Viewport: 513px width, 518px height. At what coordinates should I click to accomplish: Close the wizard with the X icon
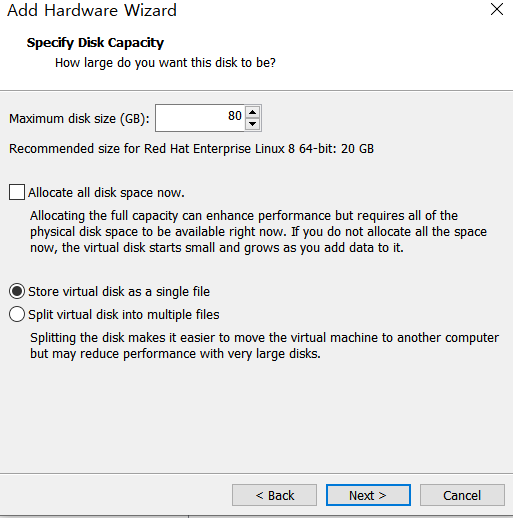[497, 9]
